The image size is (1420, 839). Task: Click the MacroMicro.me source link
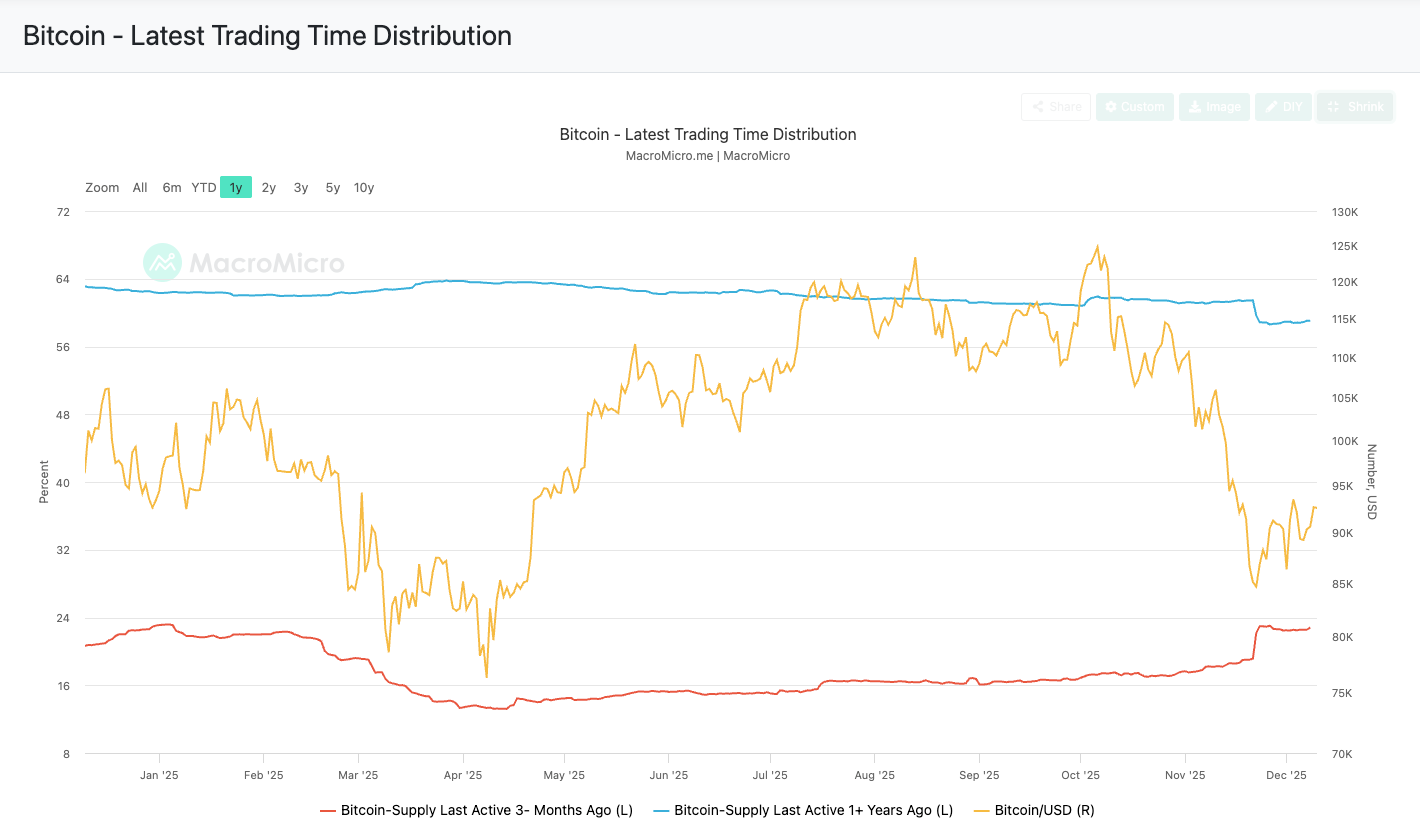click(669, 155)
